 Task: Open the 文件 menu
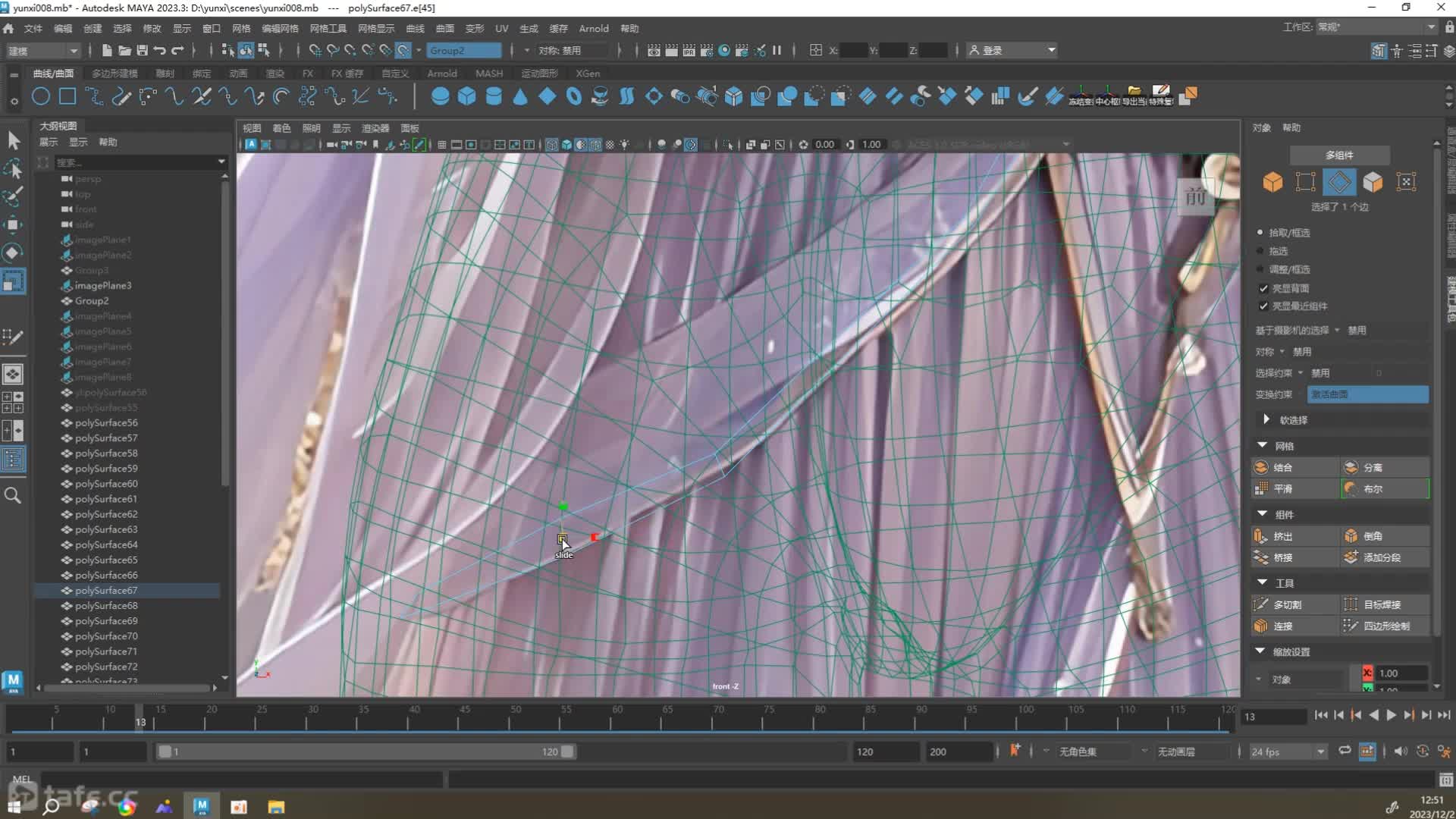(x=33, y=28)
